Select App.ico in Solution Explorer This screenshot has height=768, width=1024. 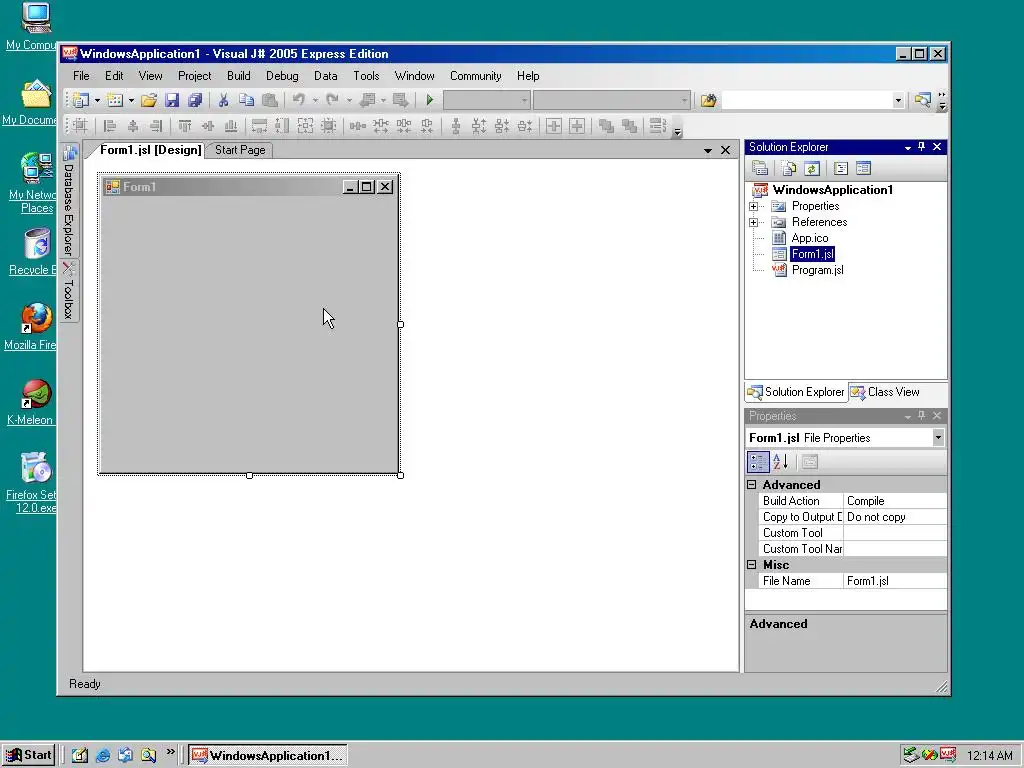[x=810, y=238]
